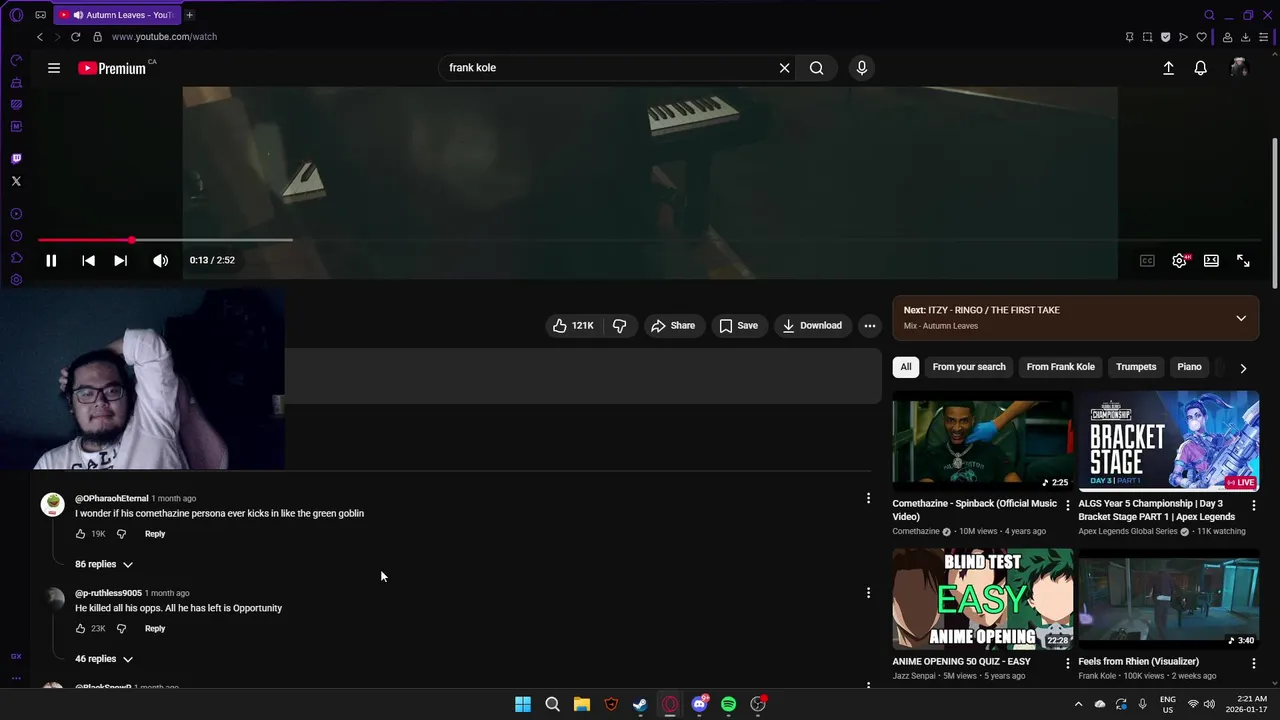1280x720 pixels.
Task: Expand the Next: ITZY - RINGO panel
Action: point(1241,318)
